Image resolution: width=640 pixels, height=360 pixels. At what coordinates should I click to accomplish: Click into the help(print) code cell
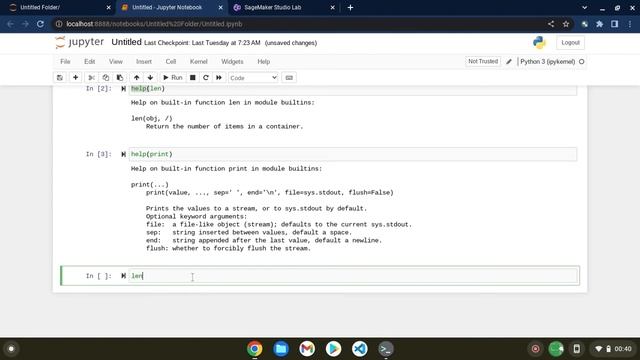pos(353,154)
